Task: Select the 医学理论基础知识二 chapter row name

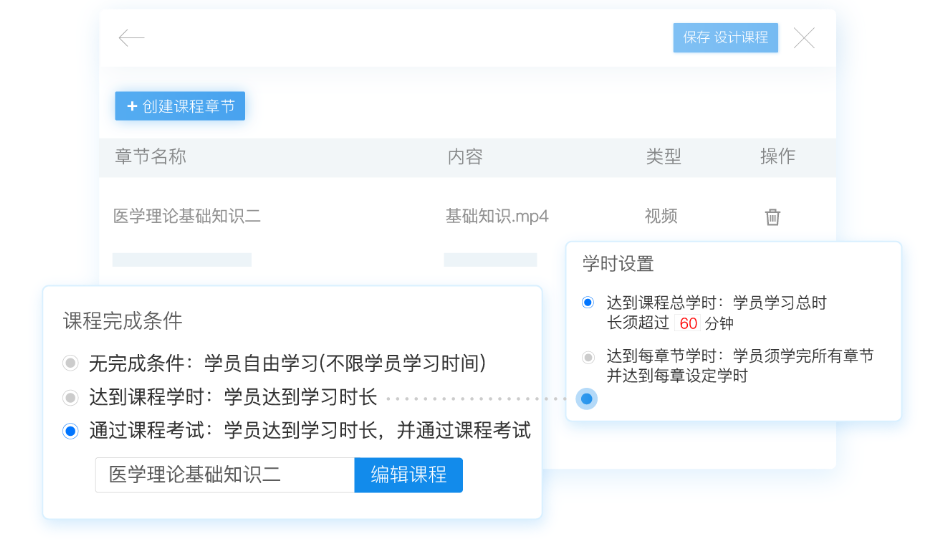Action: pyautogui.click(x=186, y=216)
